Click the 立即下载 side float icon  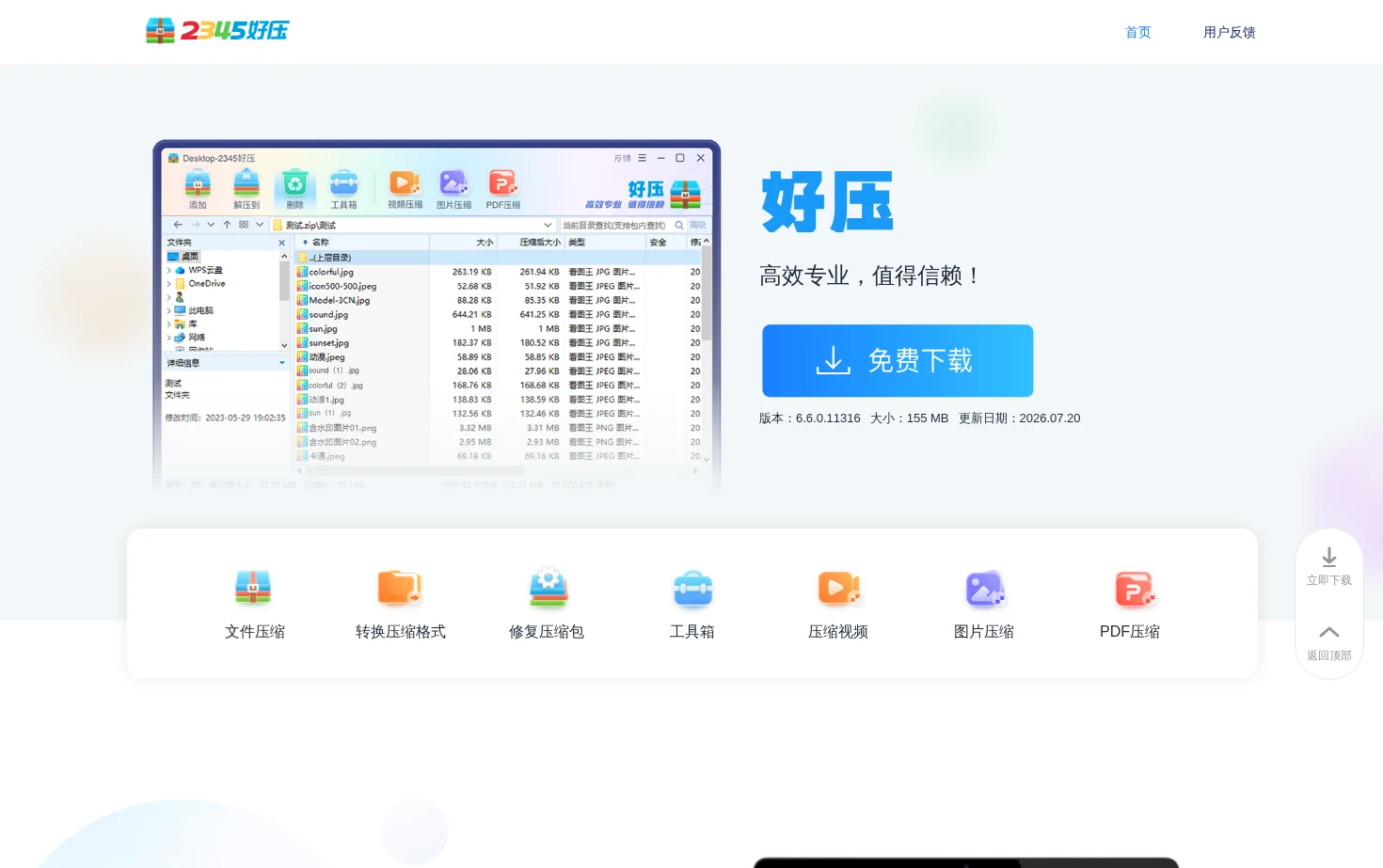(x=1329, y=558)
